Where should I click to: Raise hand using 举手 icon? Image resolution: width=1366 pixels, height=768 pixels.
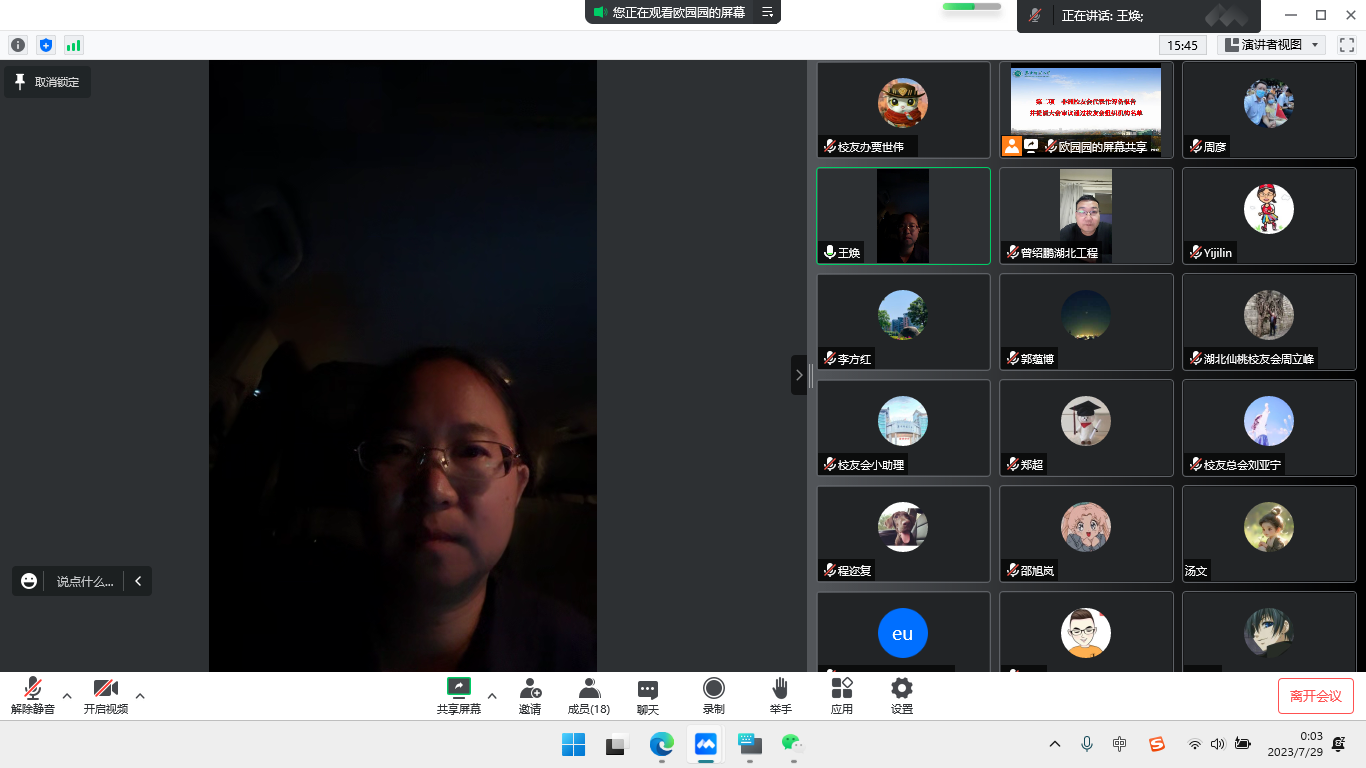pos(780,695)
